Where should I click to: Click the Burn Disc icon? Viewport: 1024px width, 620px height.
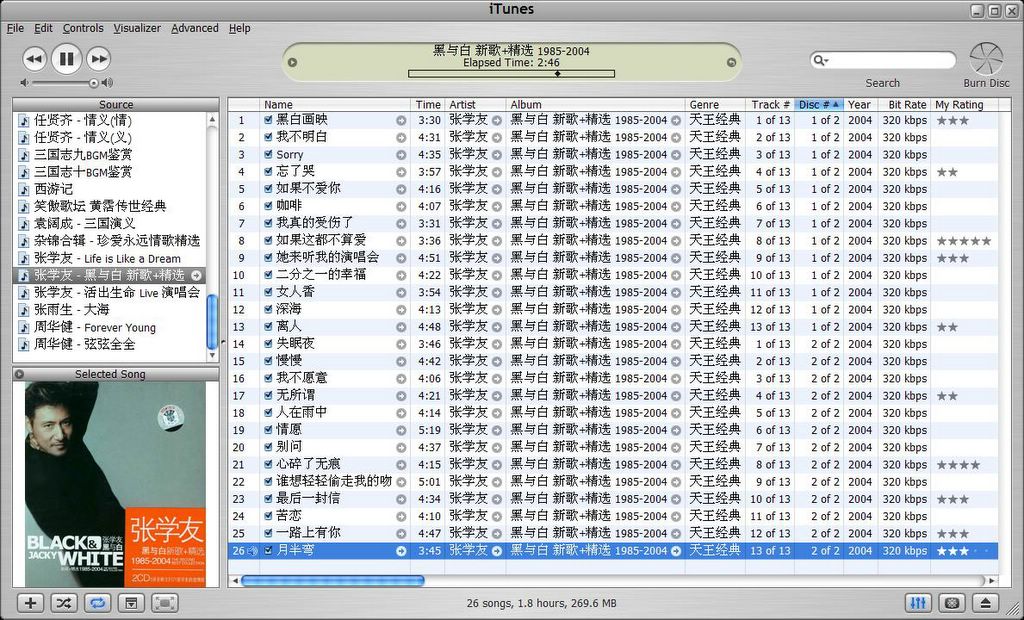click(986, 59)
